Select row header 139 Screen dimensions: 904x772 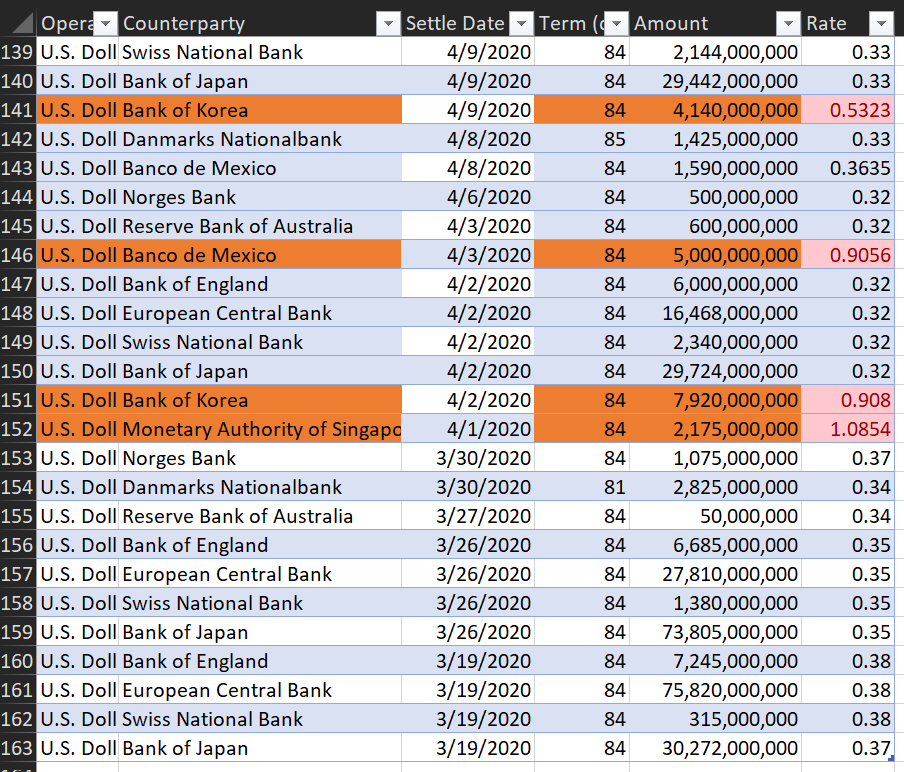(x=18, y=52)
